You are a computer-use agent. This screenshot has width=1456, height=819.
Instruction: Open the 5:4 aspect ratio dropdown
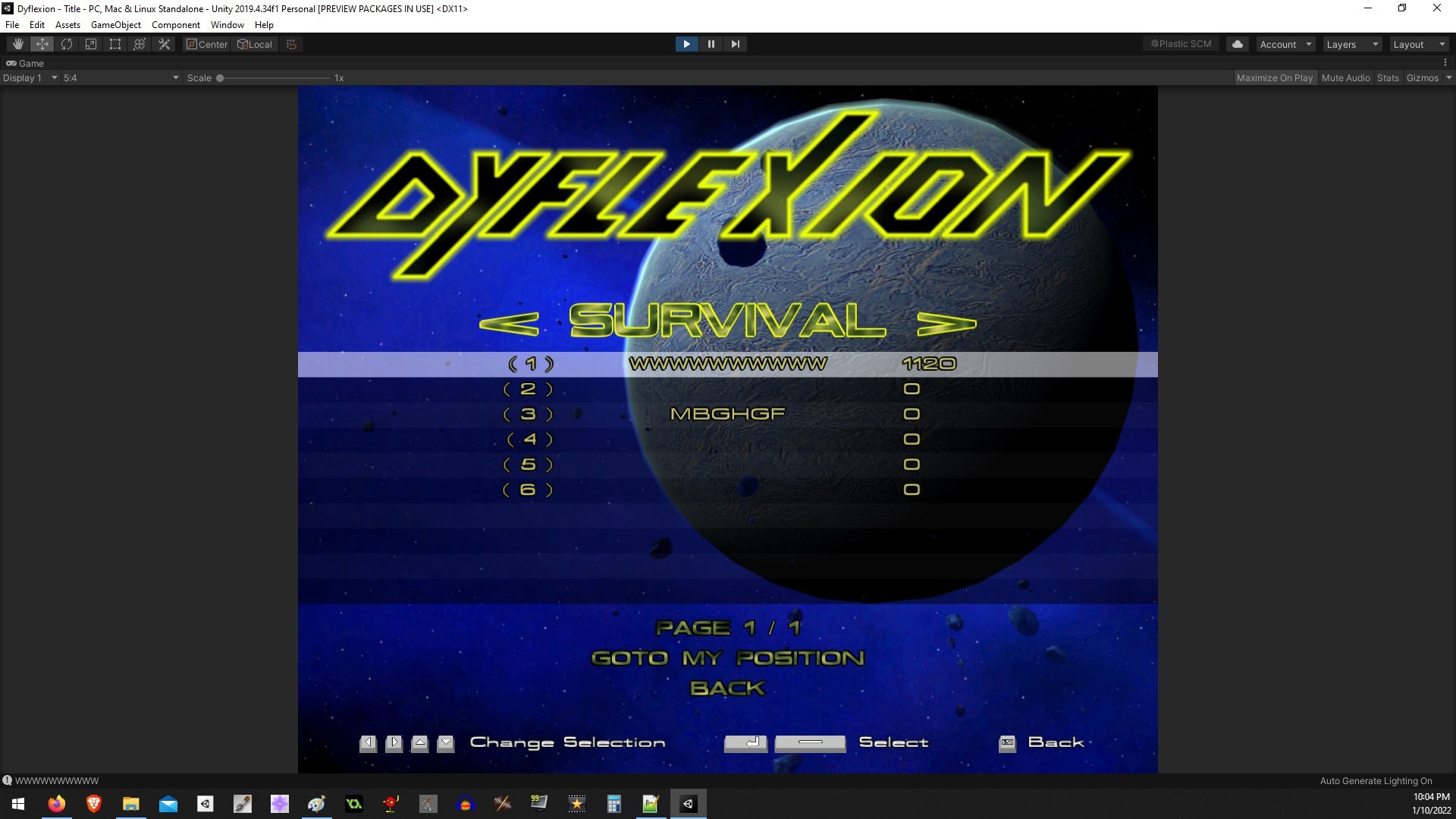121,78
